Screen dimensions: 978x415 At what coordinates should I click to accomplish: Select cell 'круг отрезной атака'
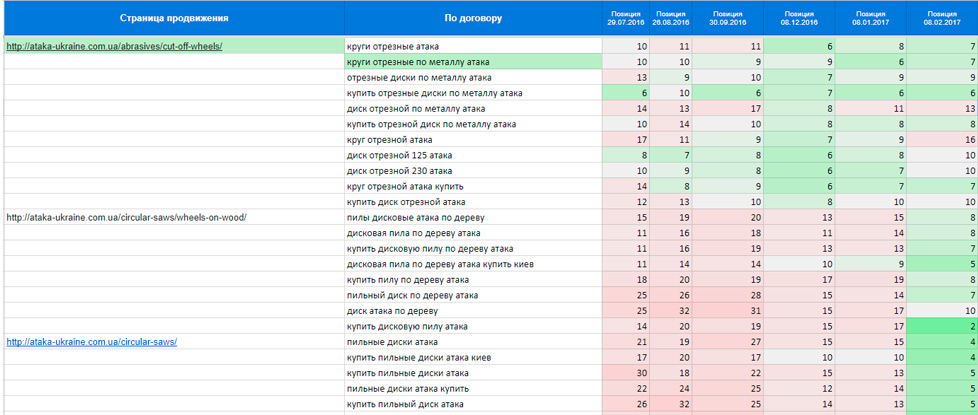[x=473, y=140]
